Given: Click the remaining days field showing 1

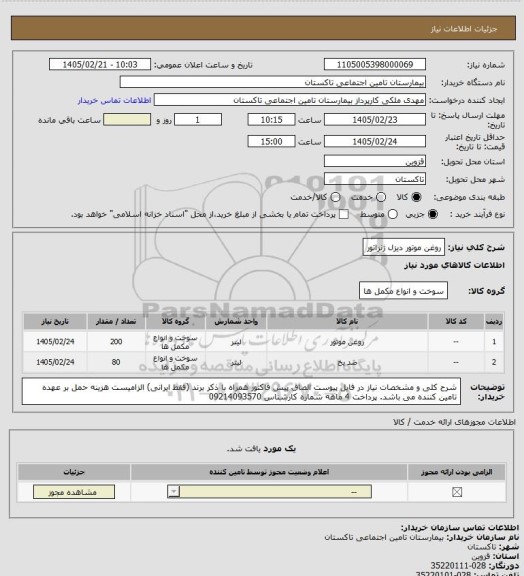Looking at the screenshot, I should click(198, 120).
